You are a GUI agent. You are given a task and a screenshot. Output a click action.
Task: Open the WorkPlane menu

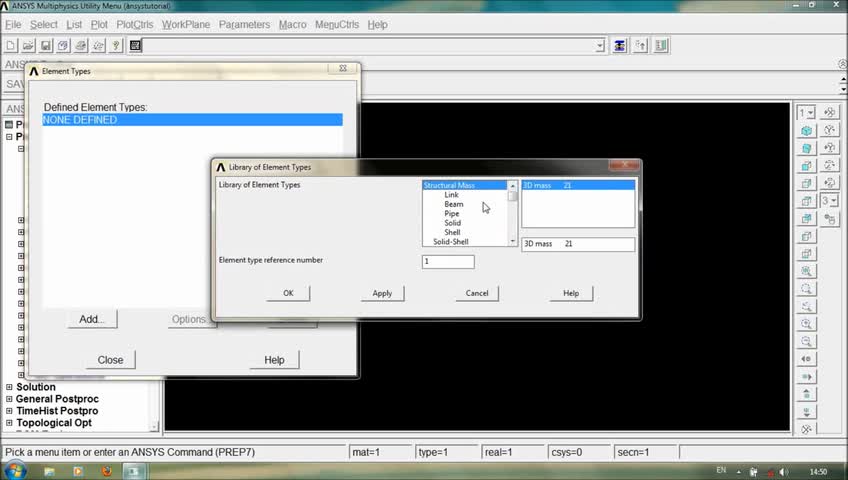click(x=186, y=25)
